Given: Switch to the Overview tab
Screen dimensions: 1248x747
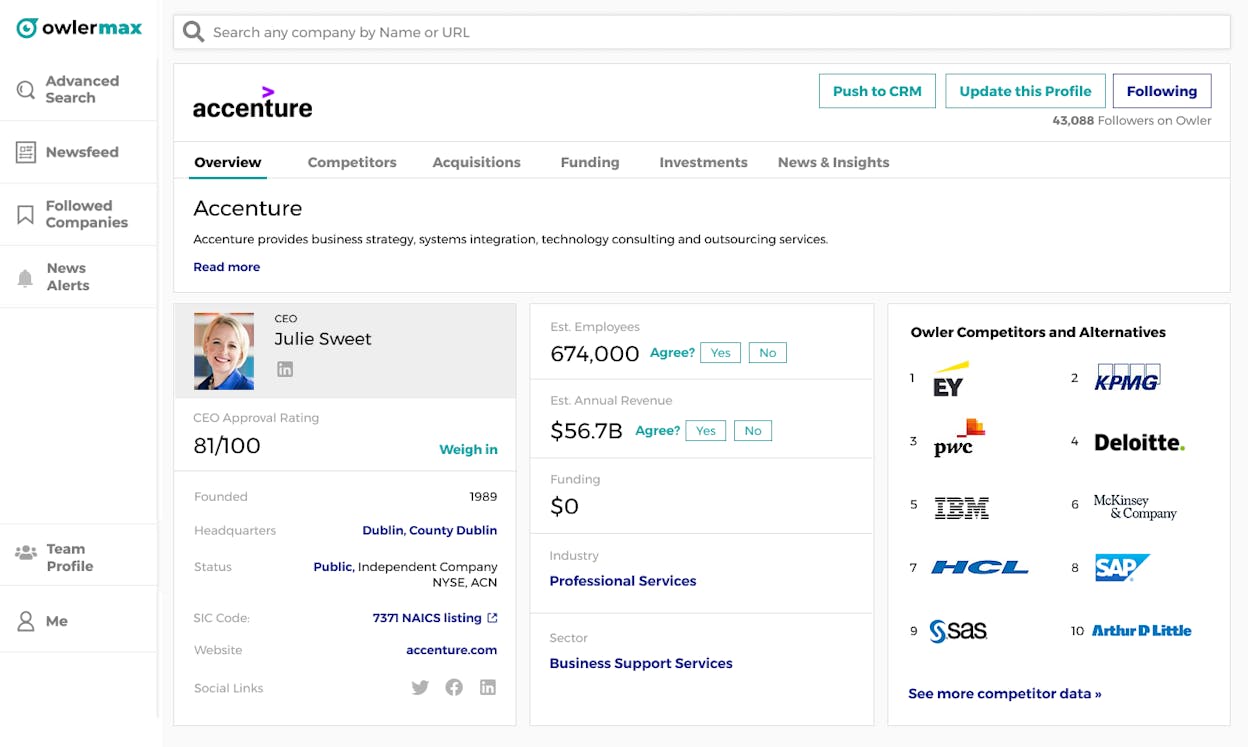Looking at the screenshot, I should pos(228,162).
